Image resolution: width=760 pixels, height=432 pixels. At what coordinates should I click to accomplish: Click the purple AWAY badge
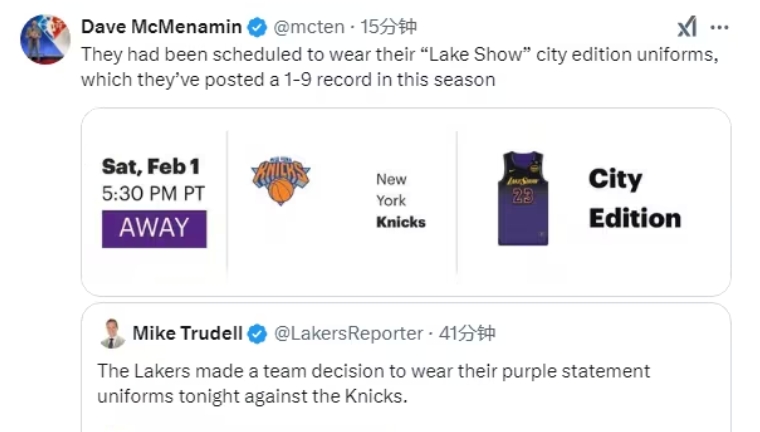coord(154,228)
